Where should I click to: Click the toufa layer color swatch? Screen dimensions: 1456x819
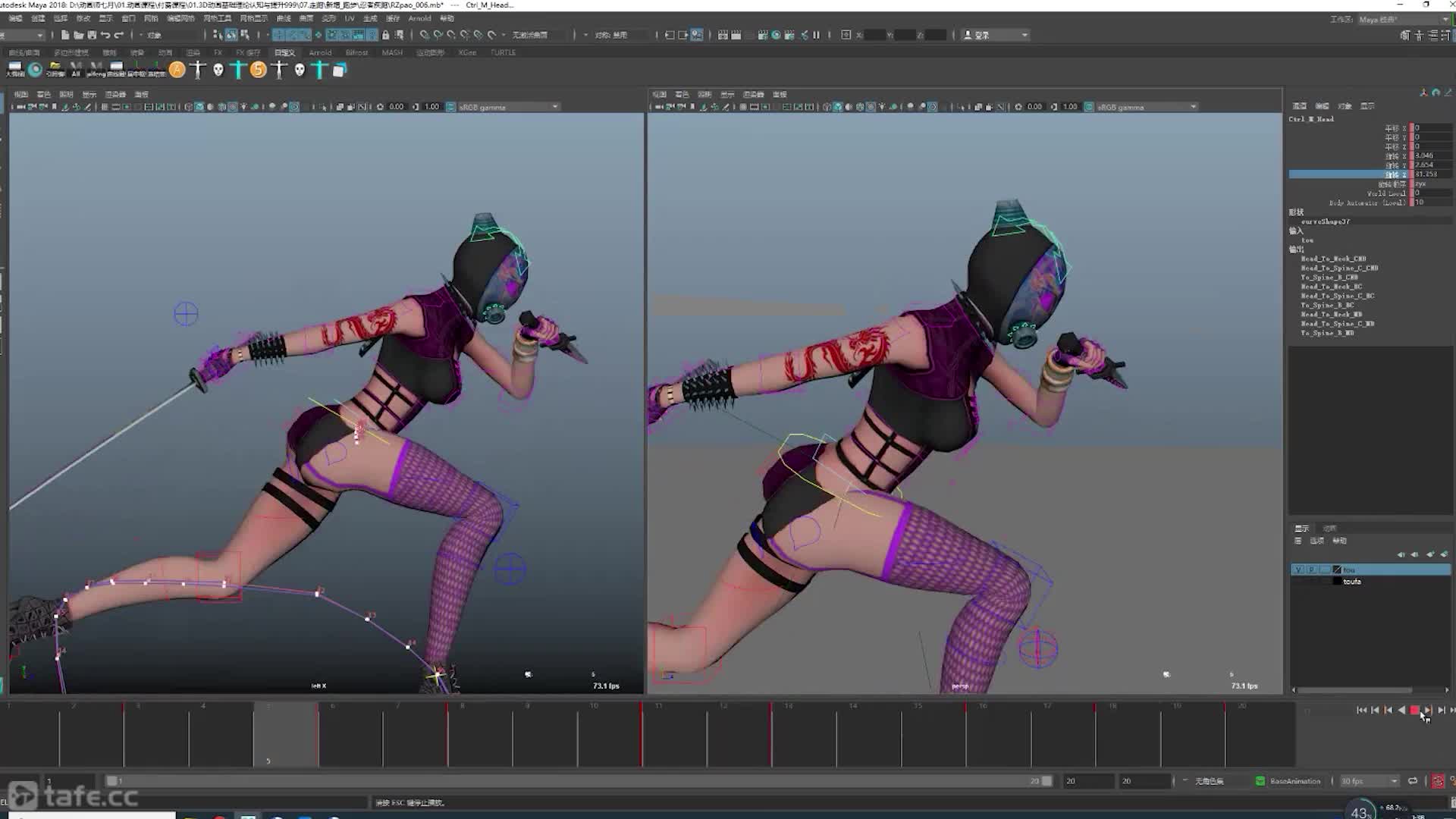pos(1337,582)
